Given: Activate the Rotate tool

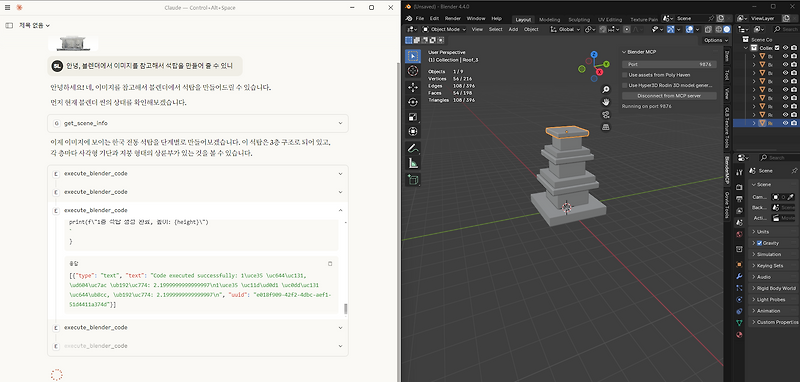Looking at the screenshot, I should pyautogui.click(x=413, y=102).
